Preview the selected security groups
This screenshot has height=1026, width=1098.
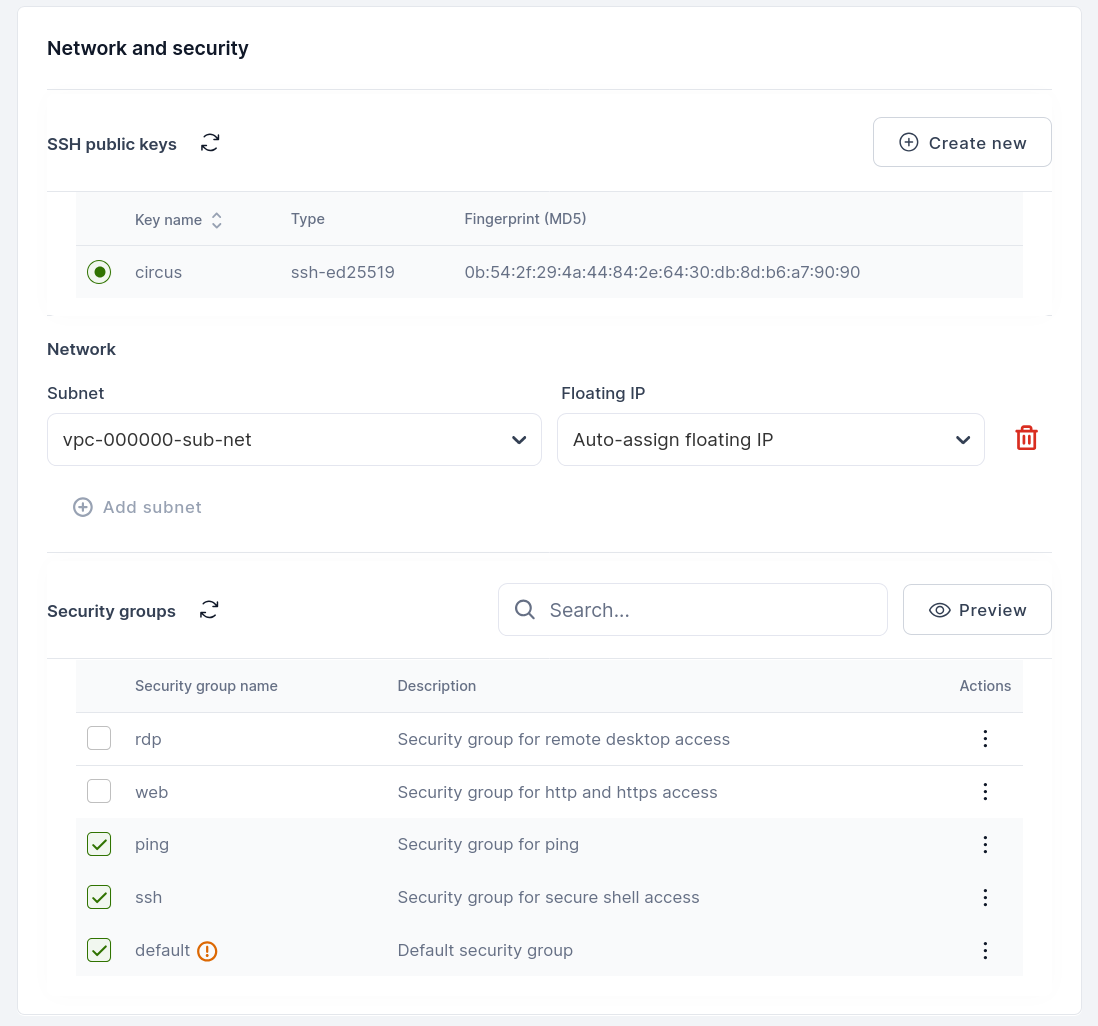click(x=976, y=610)
